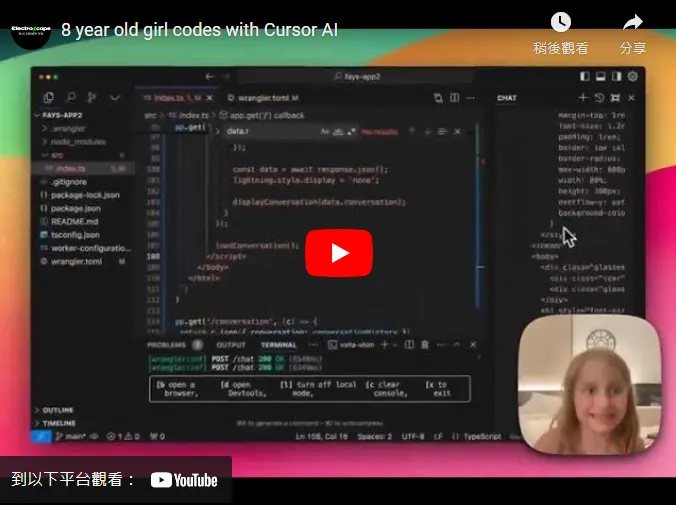The width and height of the screenshot is (676, 505).
Task: Open the Search magnifier icon in Cursor sidebar
Action: (71, 97)
